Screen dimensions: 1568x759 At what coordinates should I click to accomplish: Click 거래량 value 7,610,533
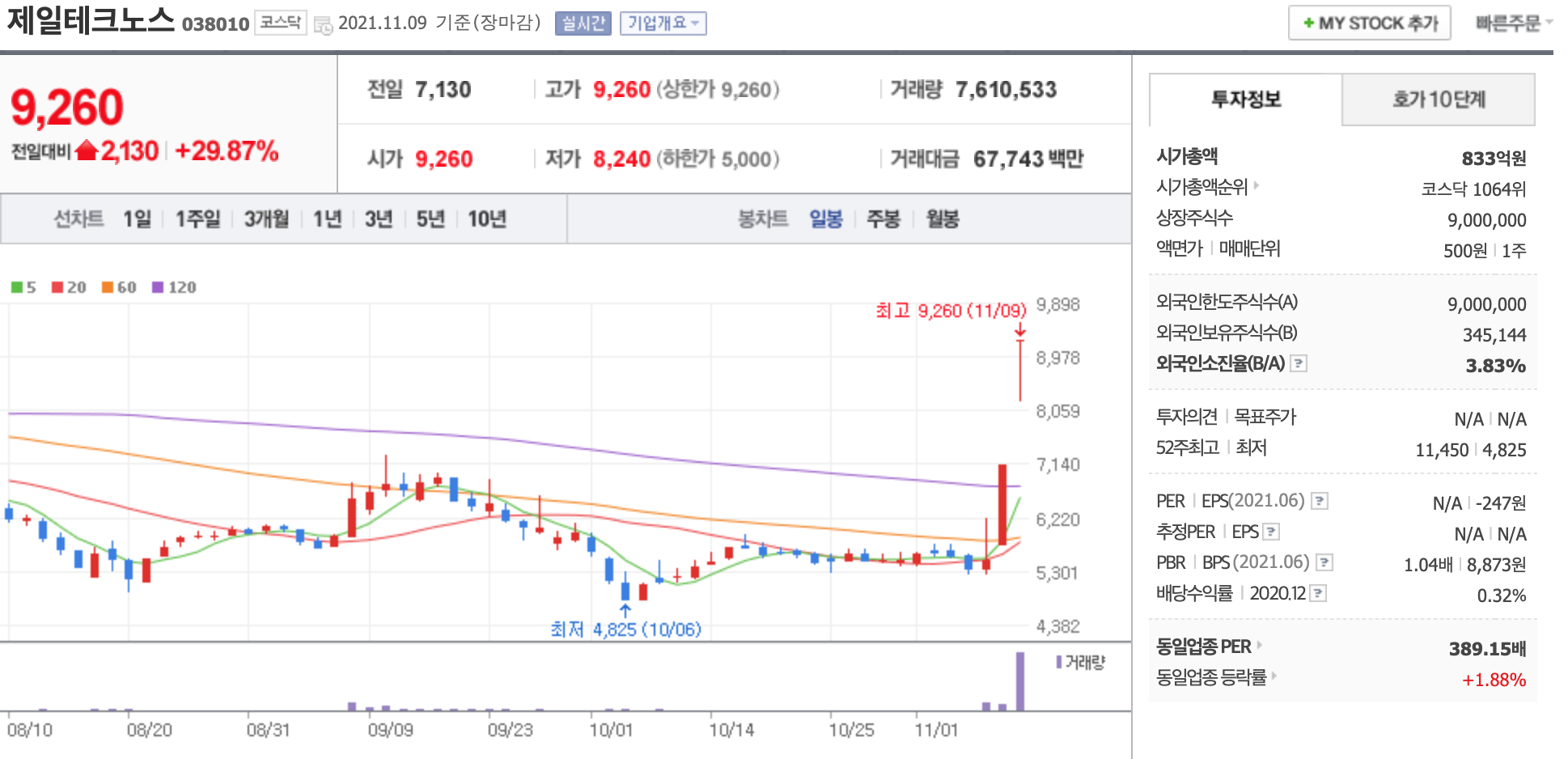point(1006,90)
